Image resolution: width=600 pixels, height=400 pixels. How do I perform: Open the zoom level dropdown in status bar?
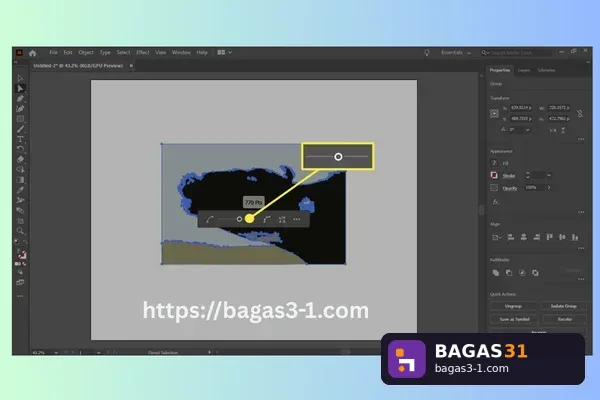[56, 353]
